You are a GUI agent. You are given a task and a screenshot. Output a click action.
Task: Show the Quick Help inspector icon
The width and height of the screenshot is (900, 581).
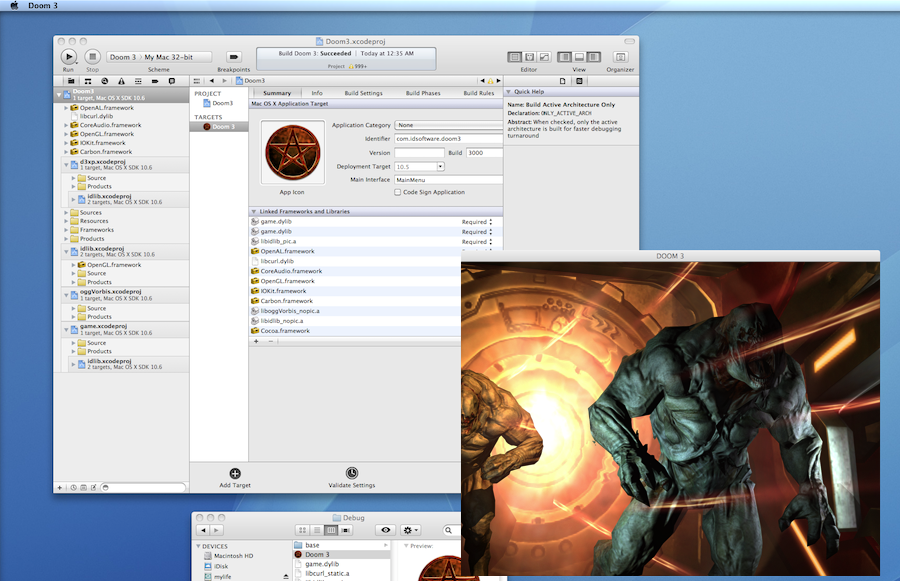click(579, 81)
